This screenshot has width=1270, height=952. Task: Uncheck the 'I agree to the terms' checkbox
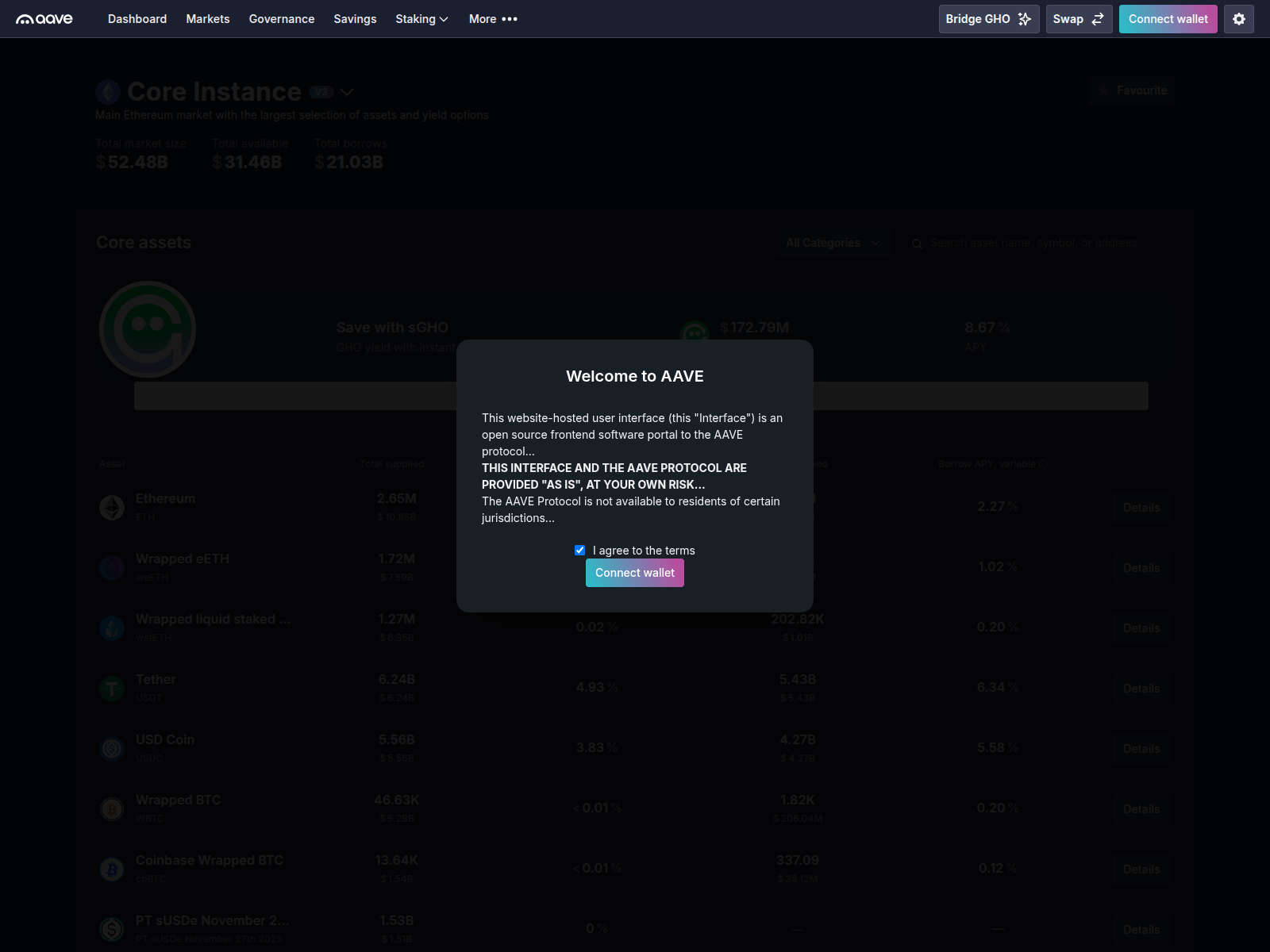point(579,550)
